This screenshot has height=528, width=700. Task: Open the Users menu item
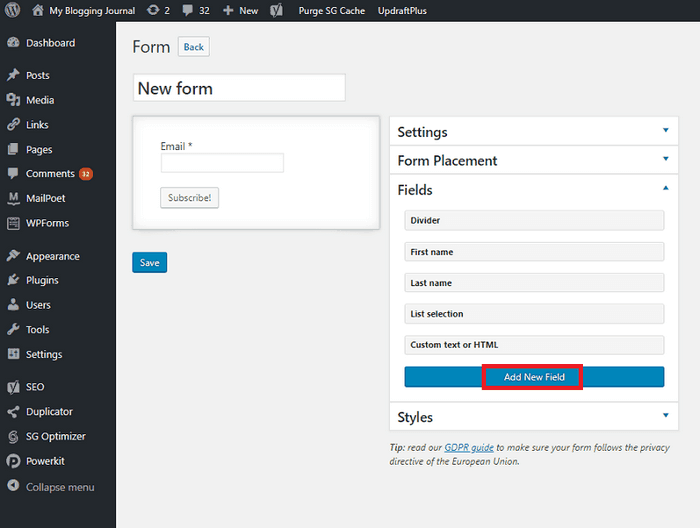38,305
